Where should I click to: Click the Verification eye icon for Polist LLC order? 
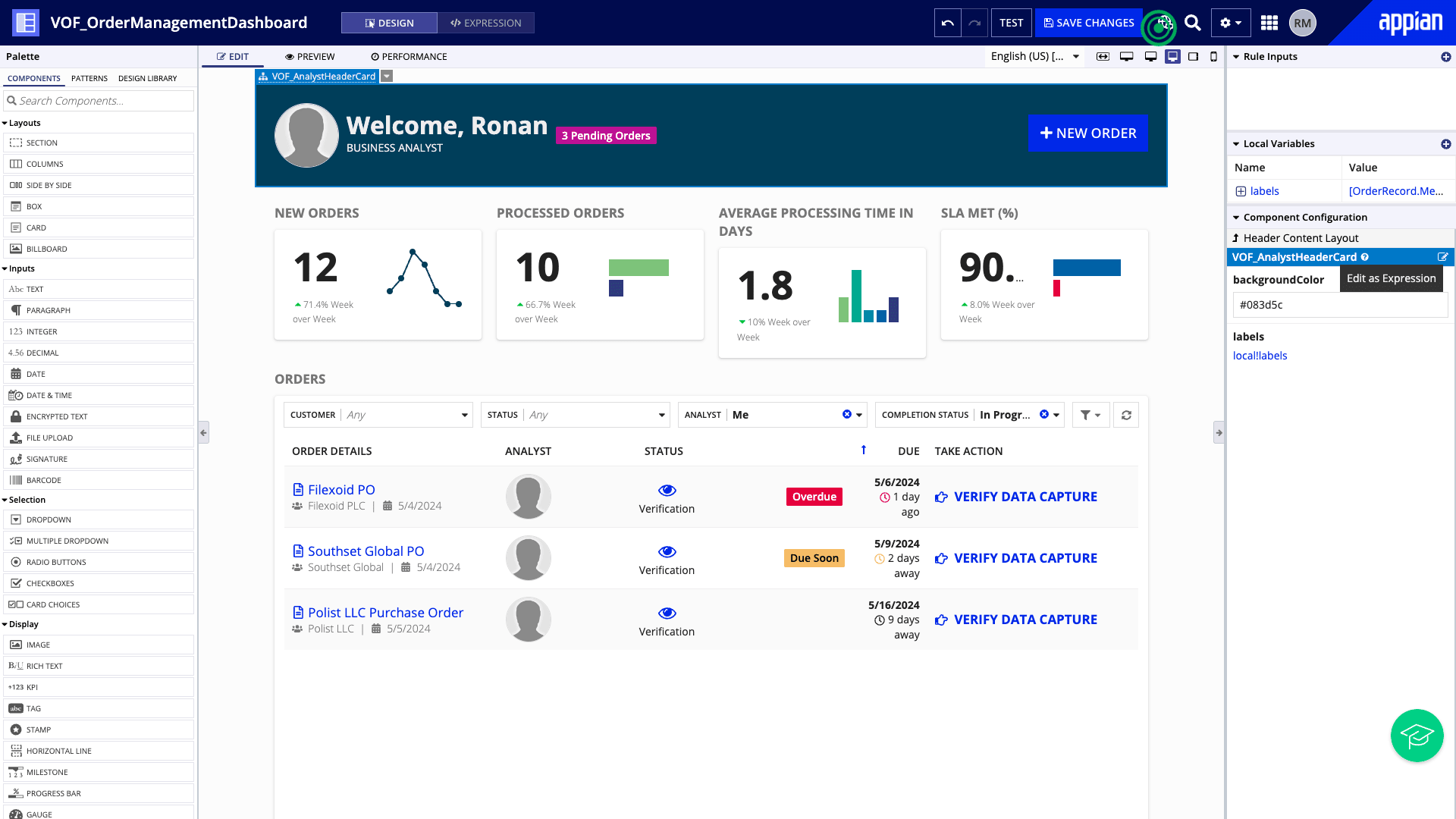[667, 613]
